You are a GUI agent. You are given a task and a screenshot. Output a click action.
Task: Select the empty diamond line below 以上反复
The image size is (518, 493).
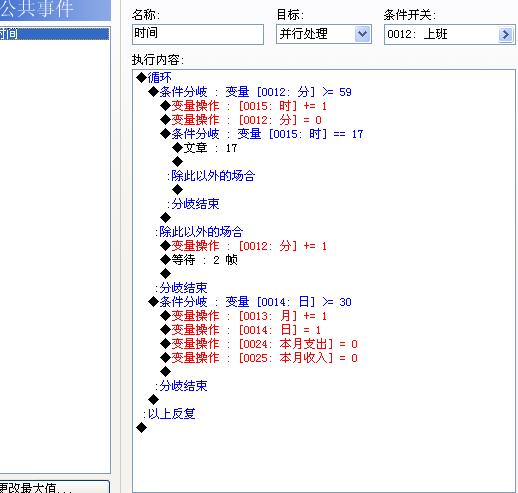tap(142, 428)
